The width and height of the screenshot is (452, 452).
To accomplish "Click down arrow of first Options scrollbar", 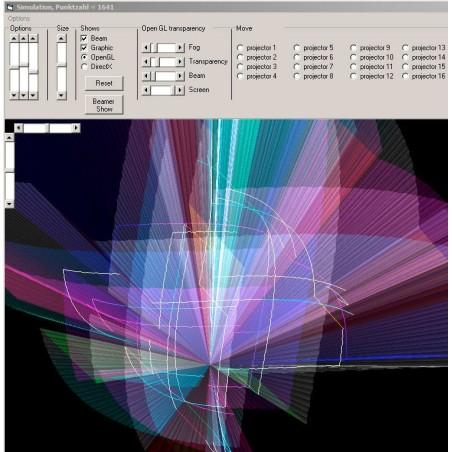I will (14, 95).
